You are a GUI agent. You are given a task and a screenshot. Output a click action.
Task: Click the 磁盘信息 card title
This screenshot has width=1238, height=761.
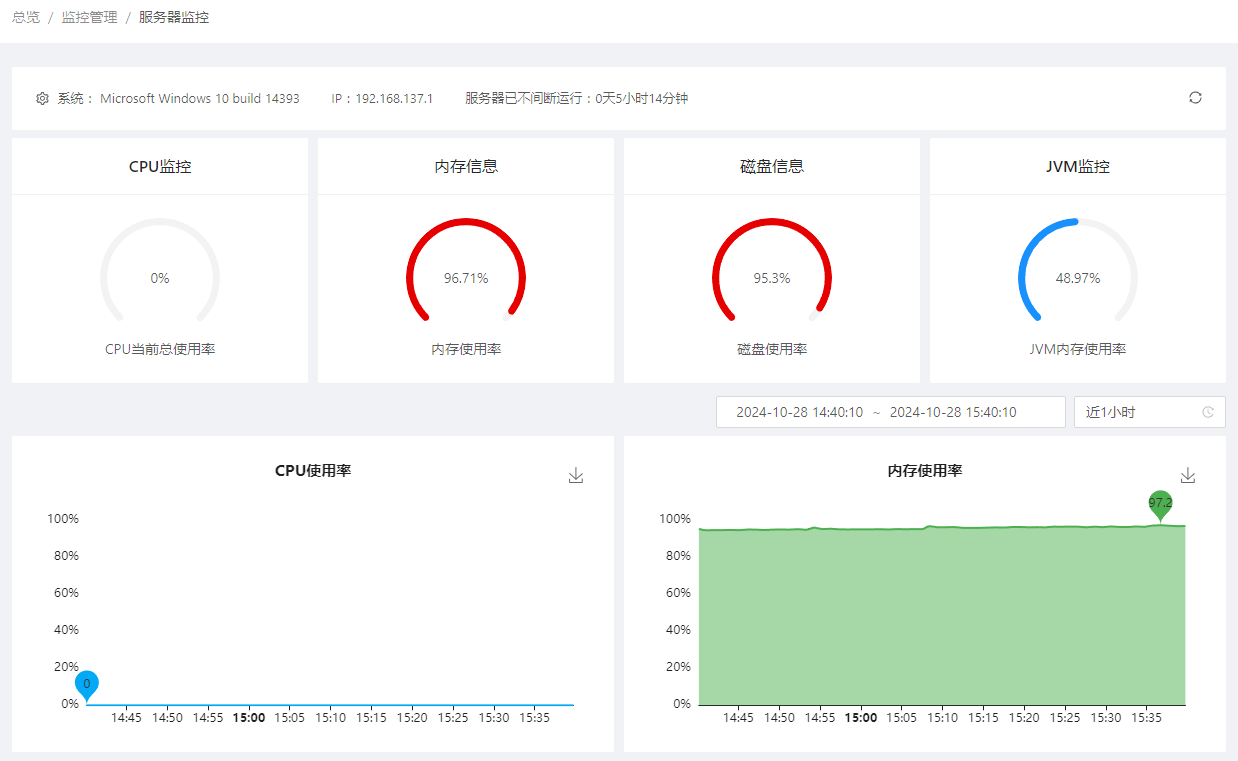pos(772,167)
